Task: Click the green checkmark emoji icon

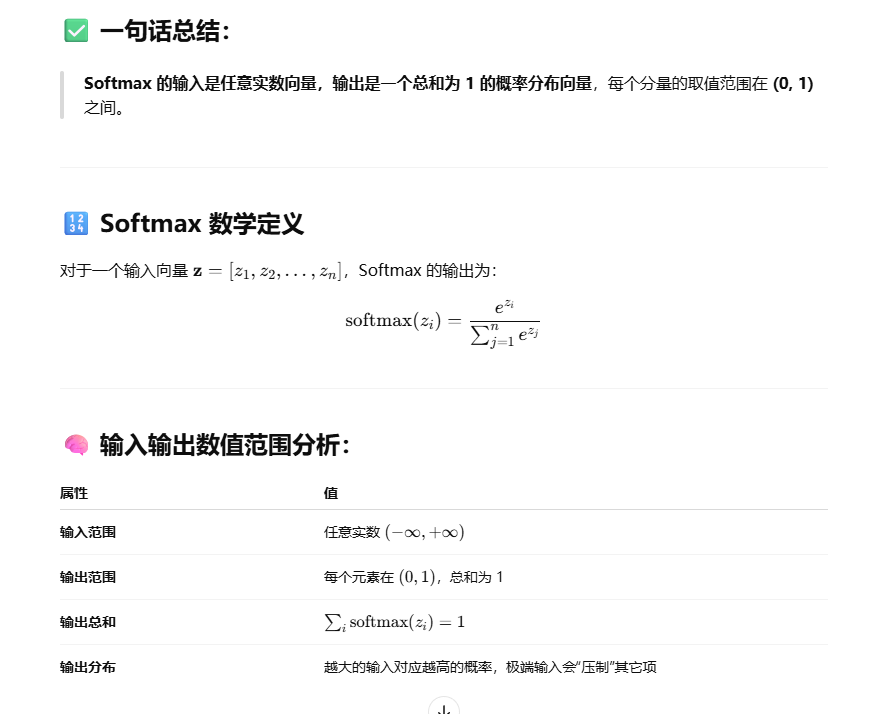Action: click(x=76, y=31)
